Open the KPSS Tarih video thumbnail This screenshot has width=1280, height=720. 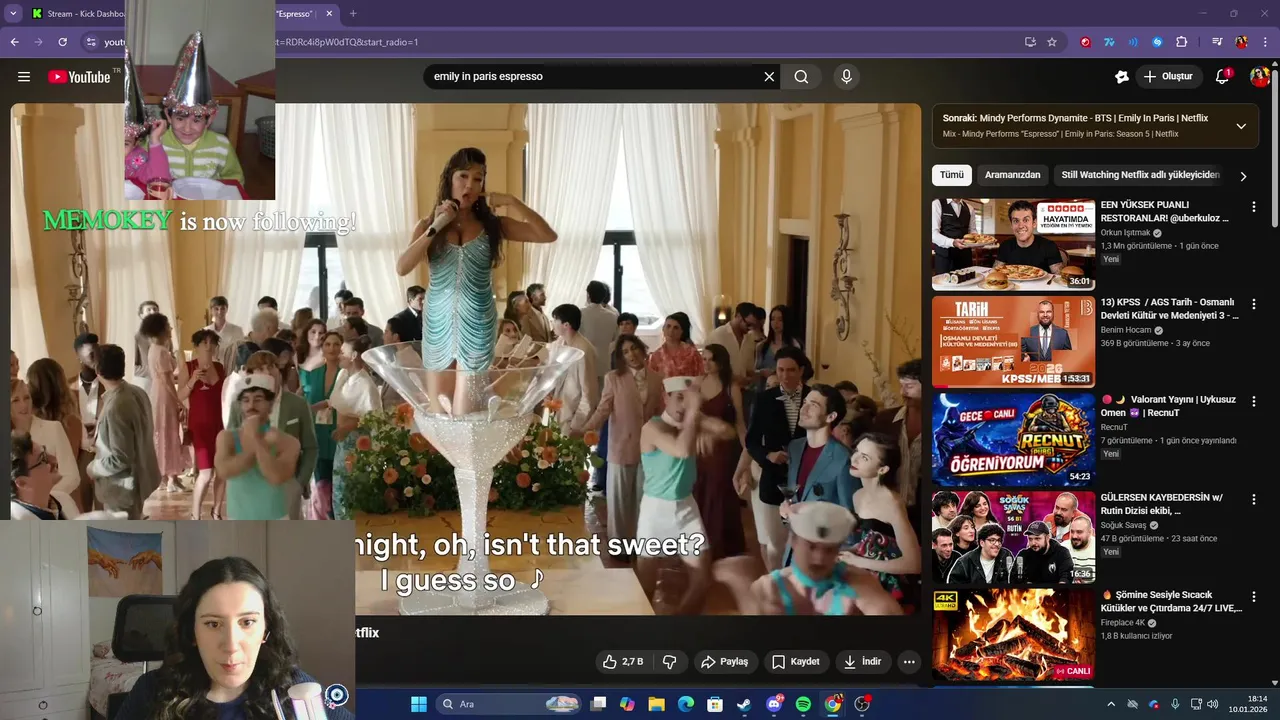[x=1013, y=341]
